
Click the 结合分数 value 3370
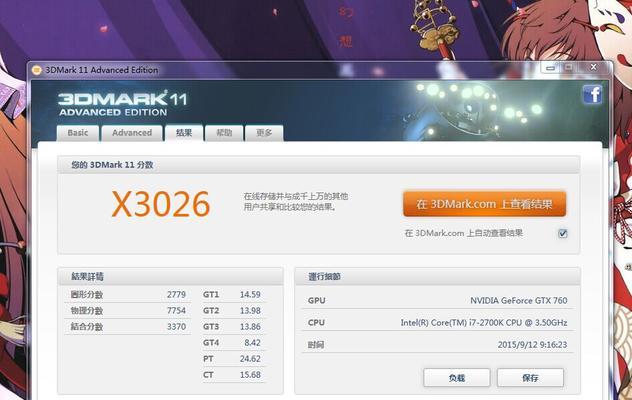(176, 327)
